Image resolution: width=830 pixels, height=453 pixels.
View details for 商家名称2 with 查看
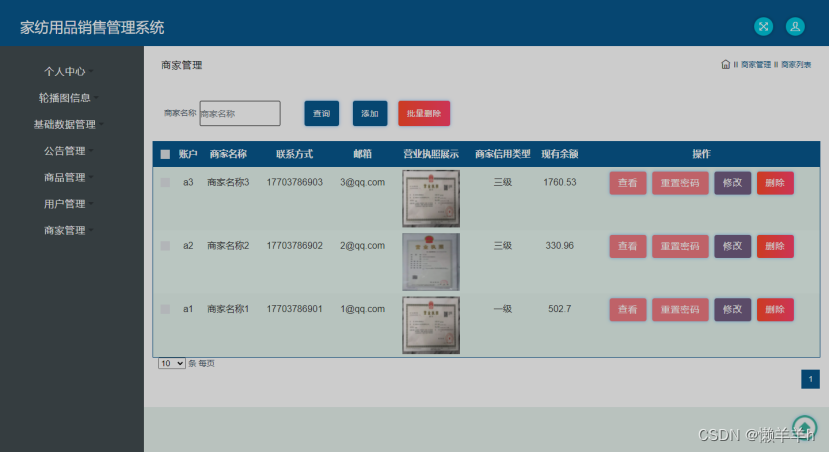(628, 247)
